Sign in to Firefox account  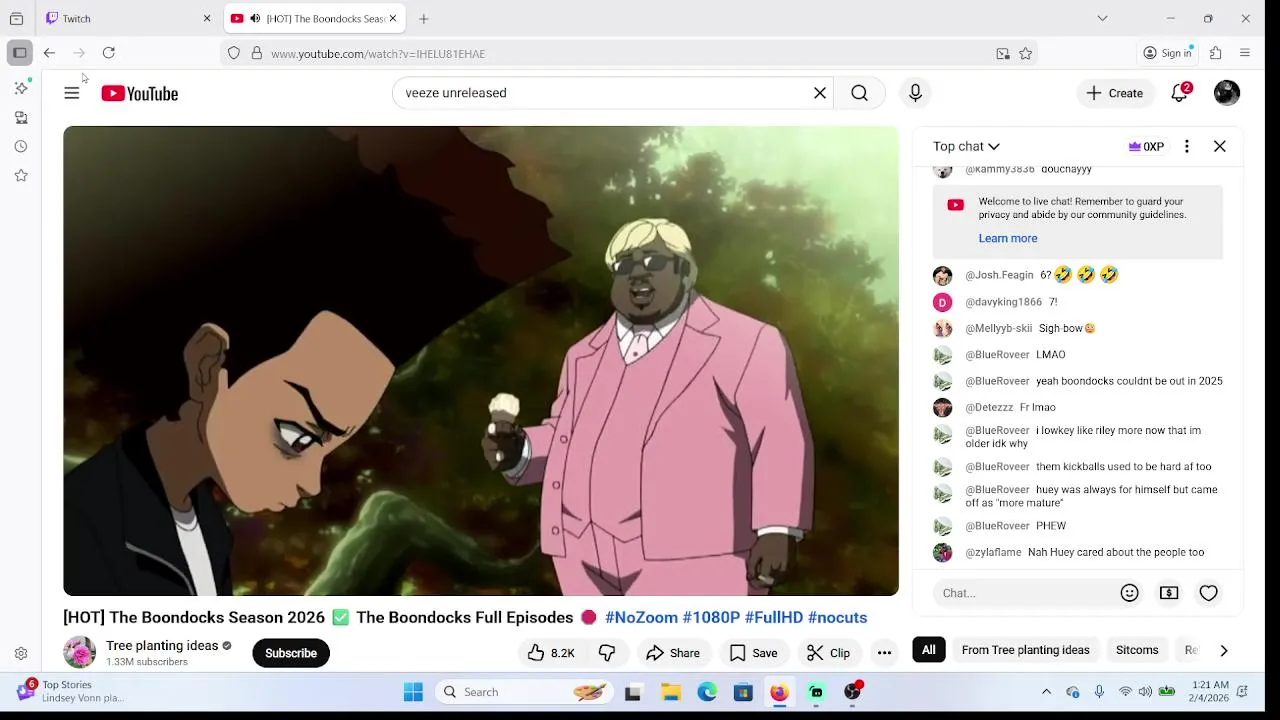coord(1168,53)
